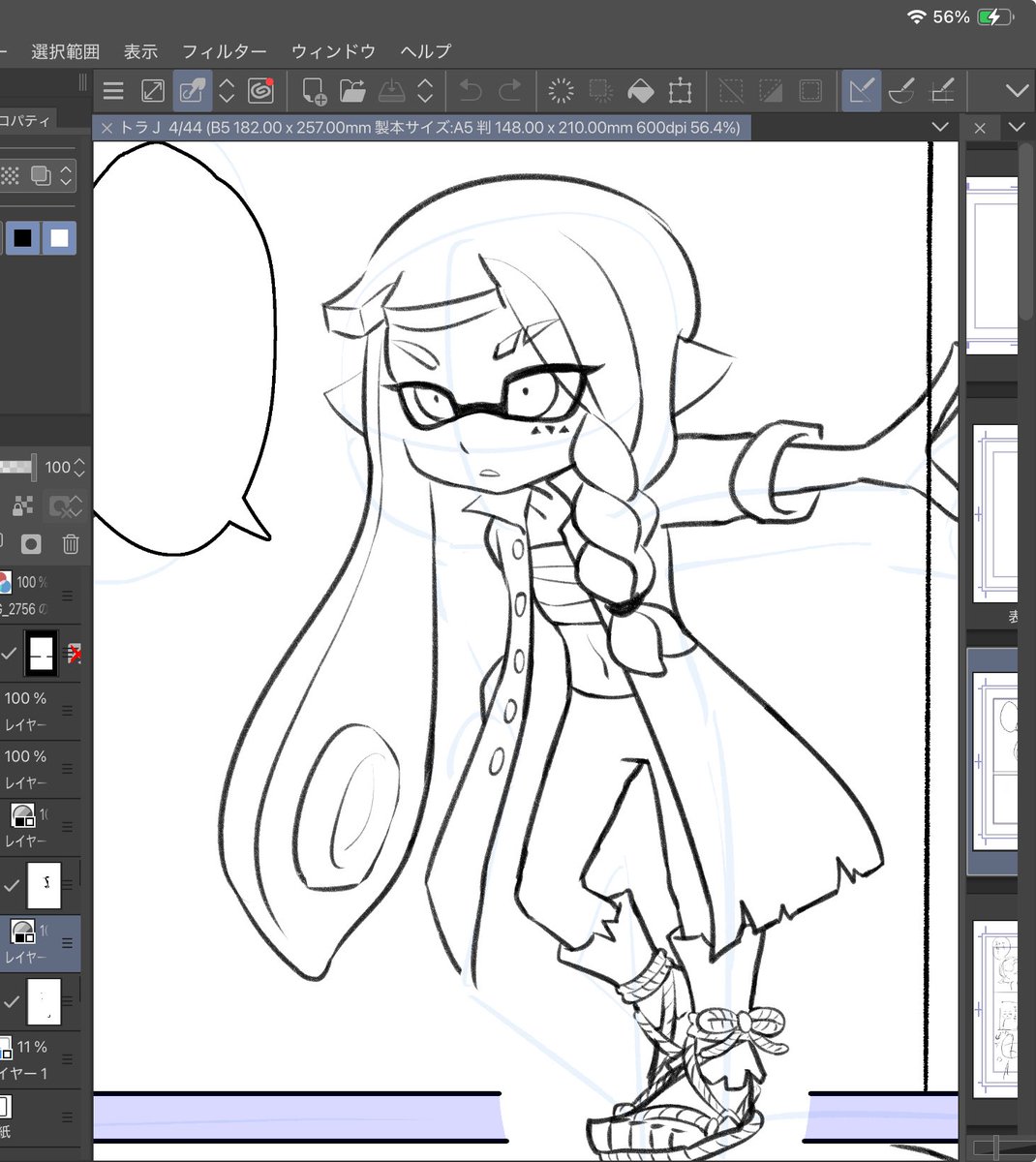Open the フィルター menu
The width and height of the screenshot is (1036, 1162).
click(225, 51)
